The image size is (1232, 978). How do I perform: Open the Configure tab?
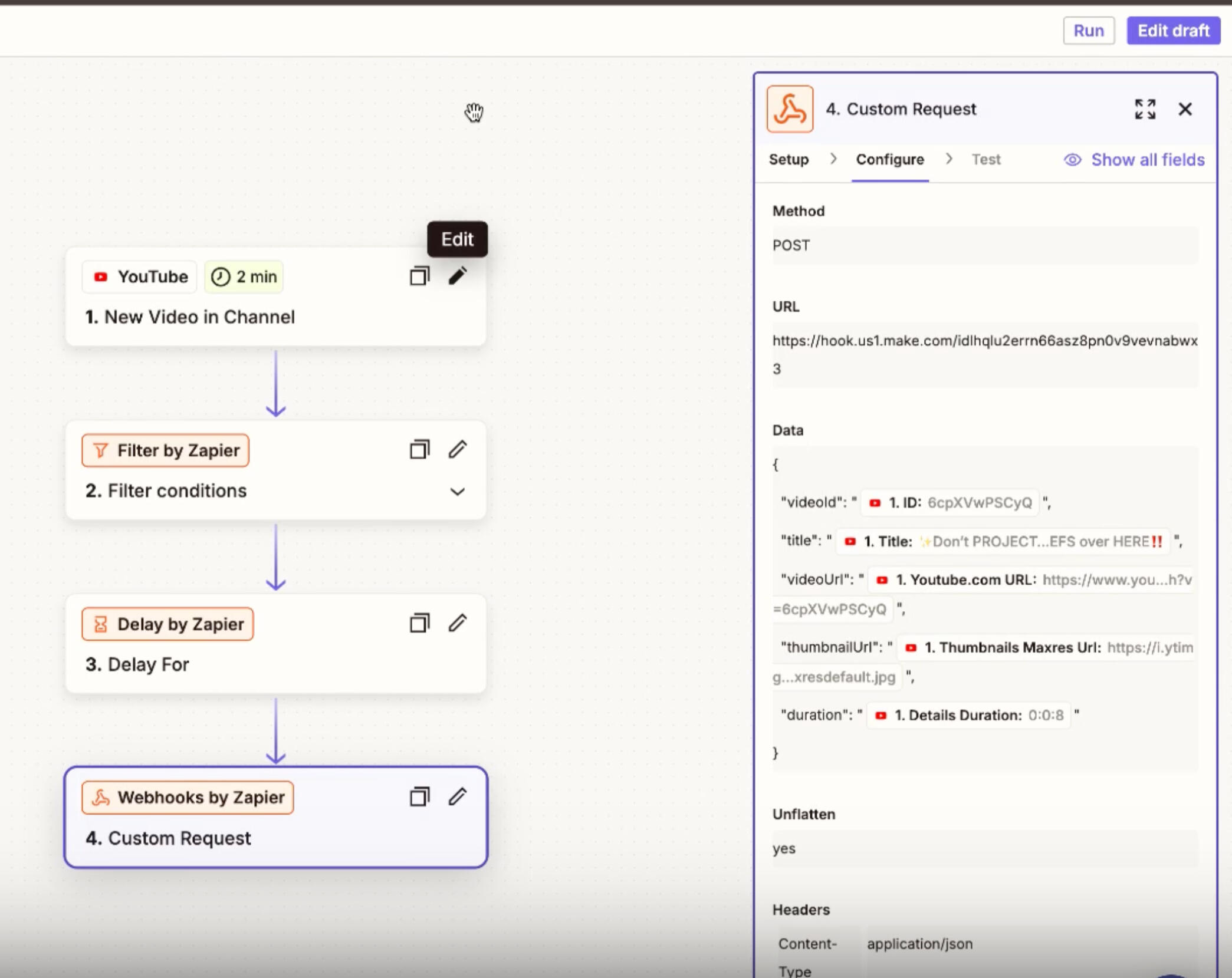coord(890,160)
